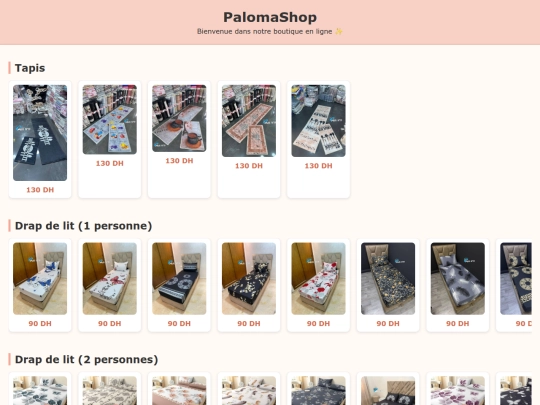Select the black circular pattern single sheet
Image resolution: width=540 pixels, height=405 pixels.
179,279
